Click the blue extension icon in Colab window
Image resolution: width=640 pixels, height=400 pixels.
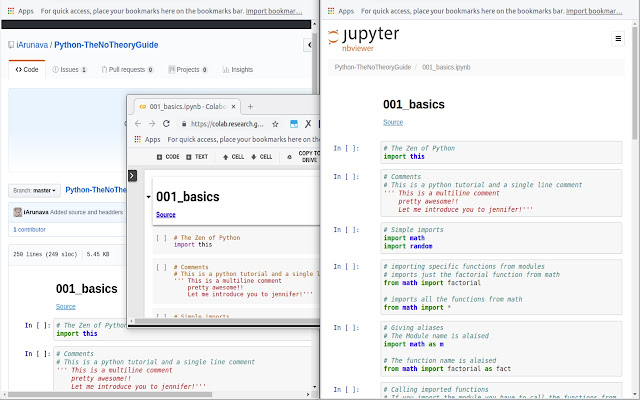[293, 124]
